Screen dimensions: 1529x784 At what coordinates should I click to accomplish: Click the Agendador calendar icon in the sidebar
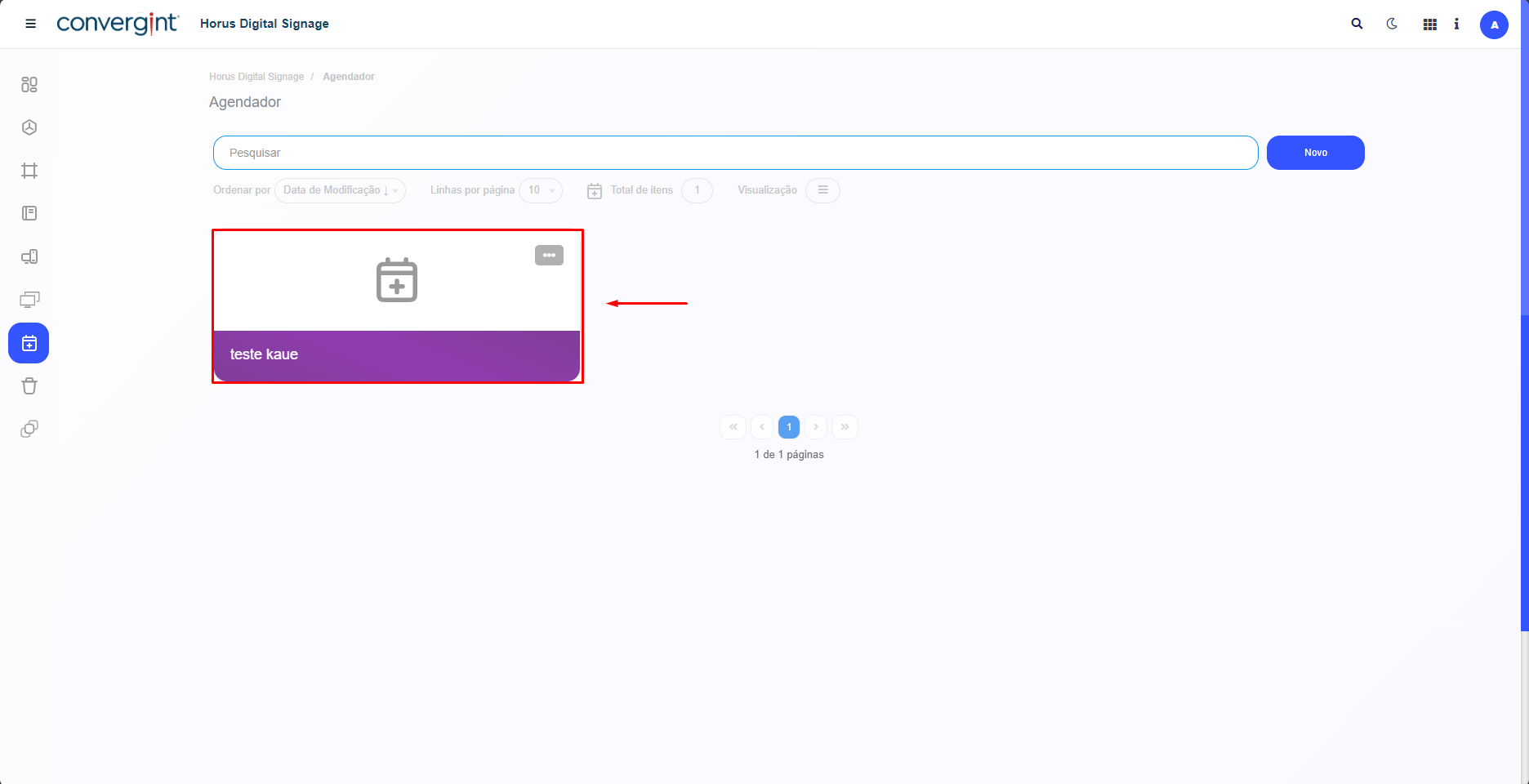pos(29,343)
